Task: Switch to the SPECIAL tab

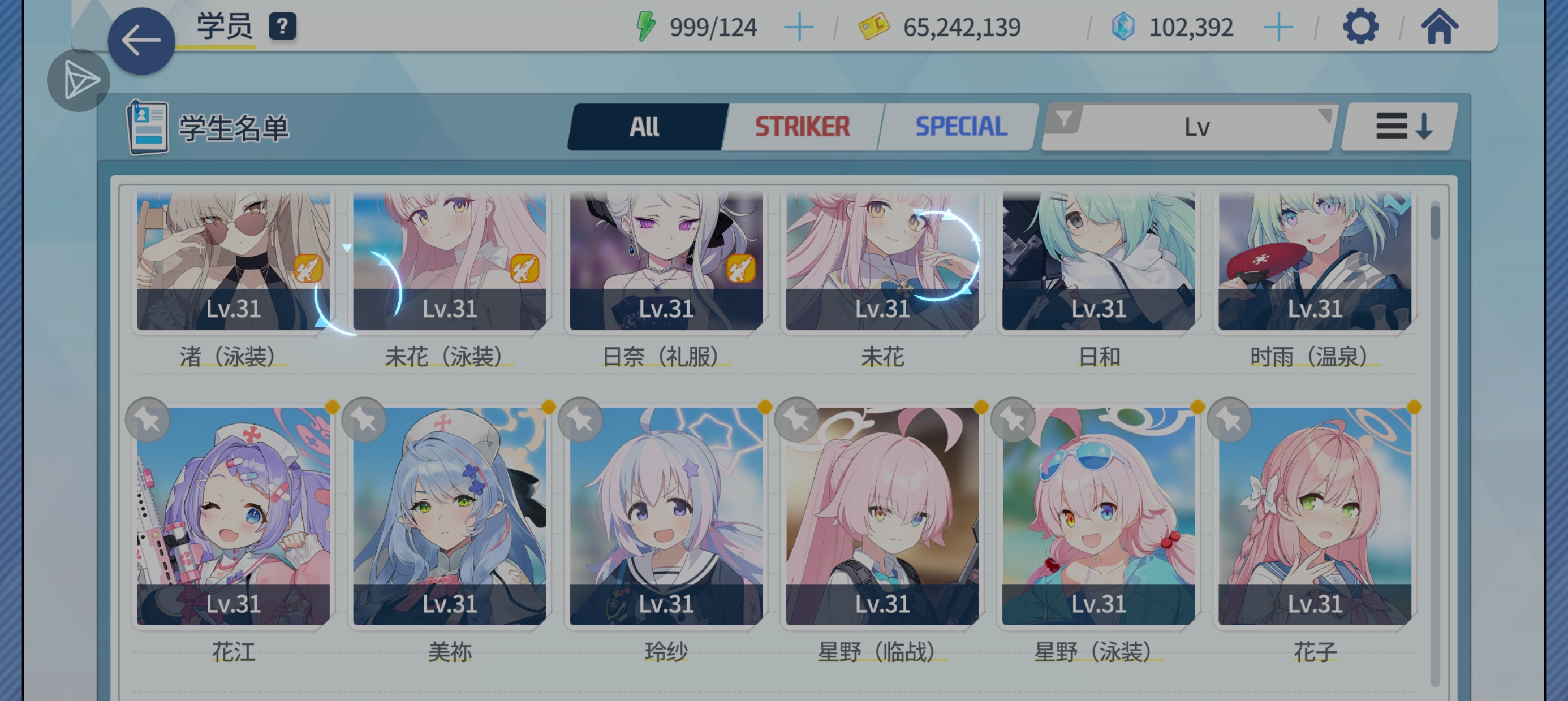Action: click(x=960, y=127)
